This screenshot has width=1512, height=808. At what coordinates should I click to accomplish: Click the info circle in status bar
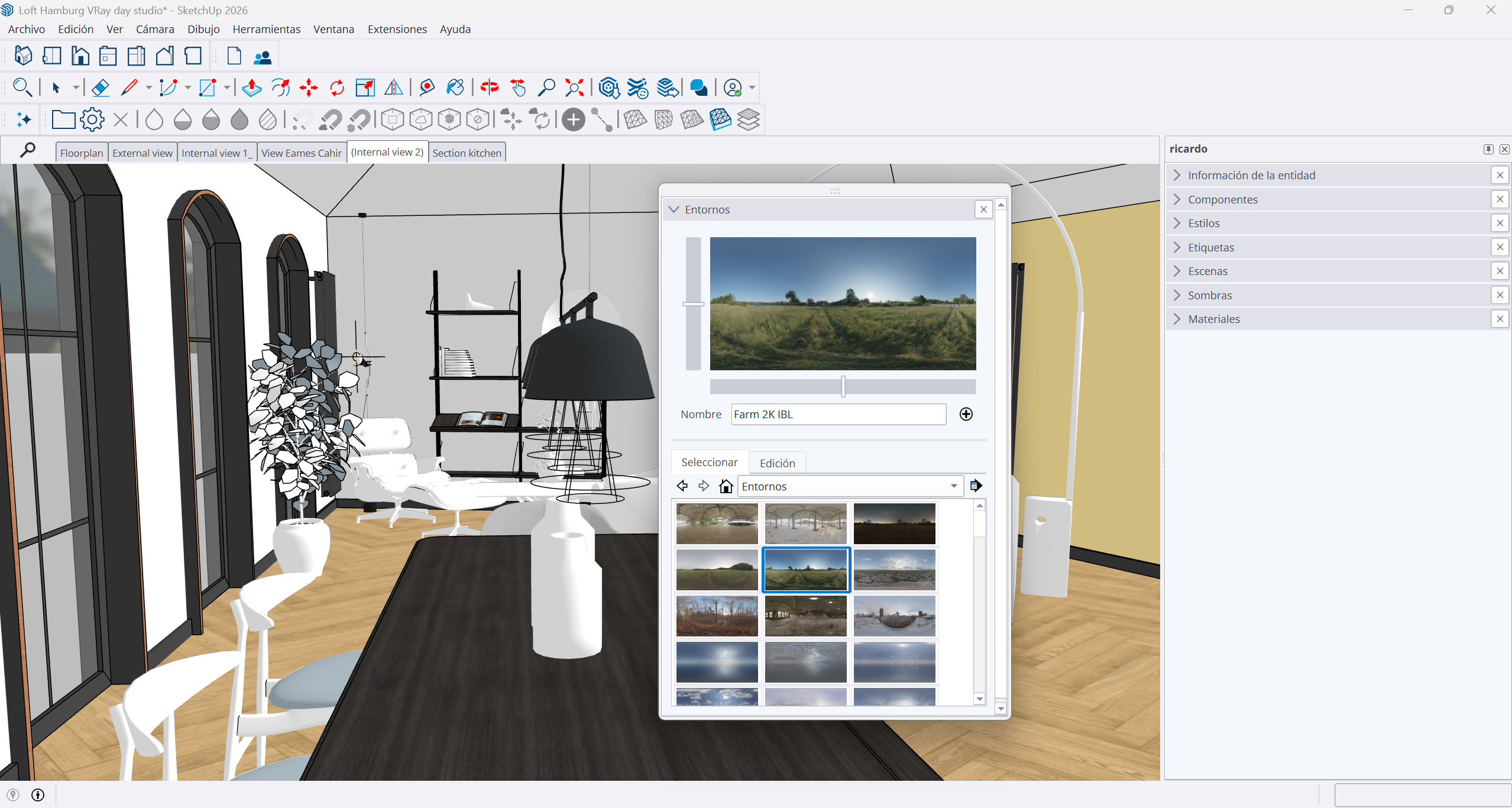point(38,795)
